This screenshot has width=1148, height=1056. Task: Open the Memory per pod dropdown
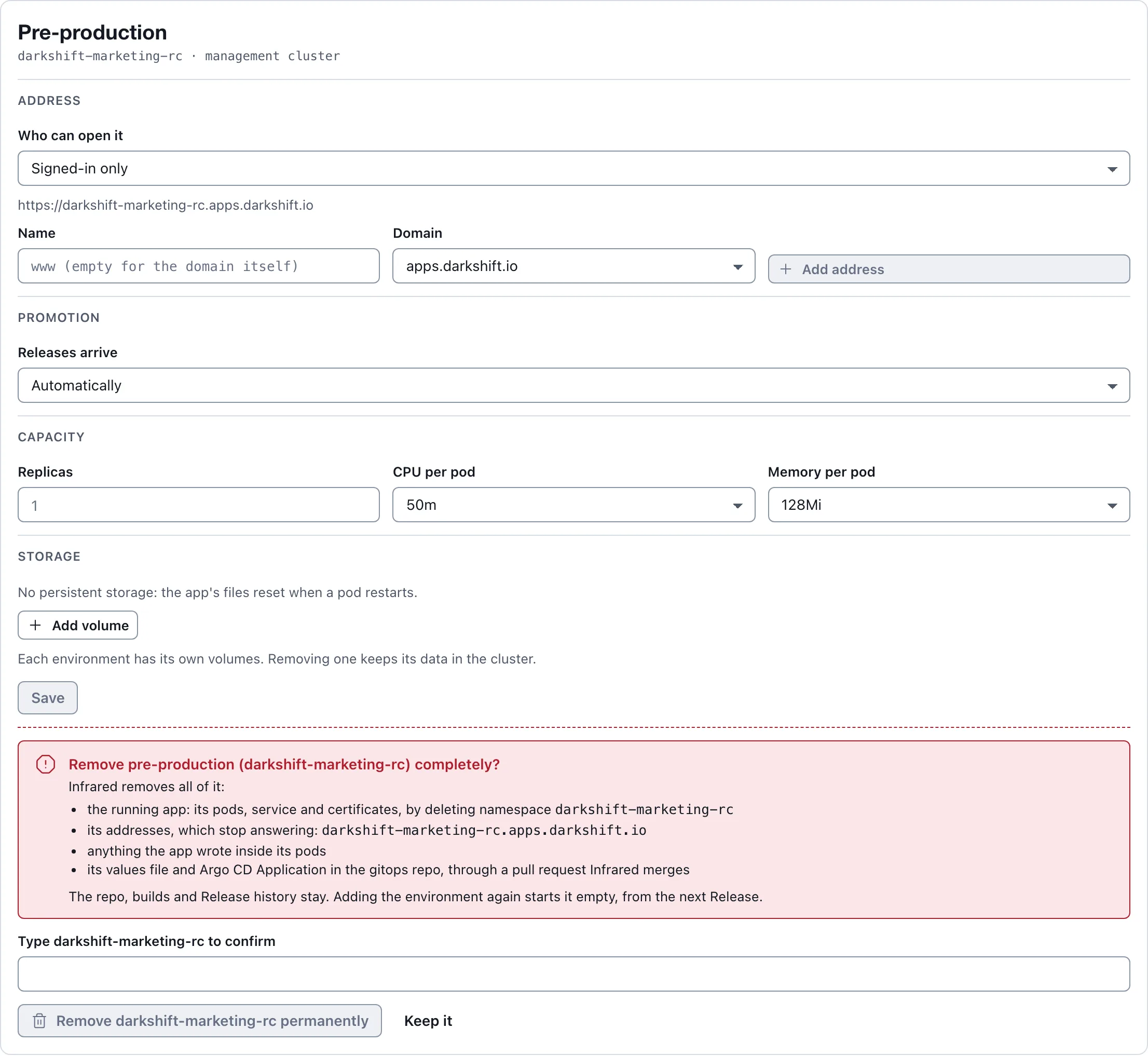pyautogui.click(x=948, y=505)
